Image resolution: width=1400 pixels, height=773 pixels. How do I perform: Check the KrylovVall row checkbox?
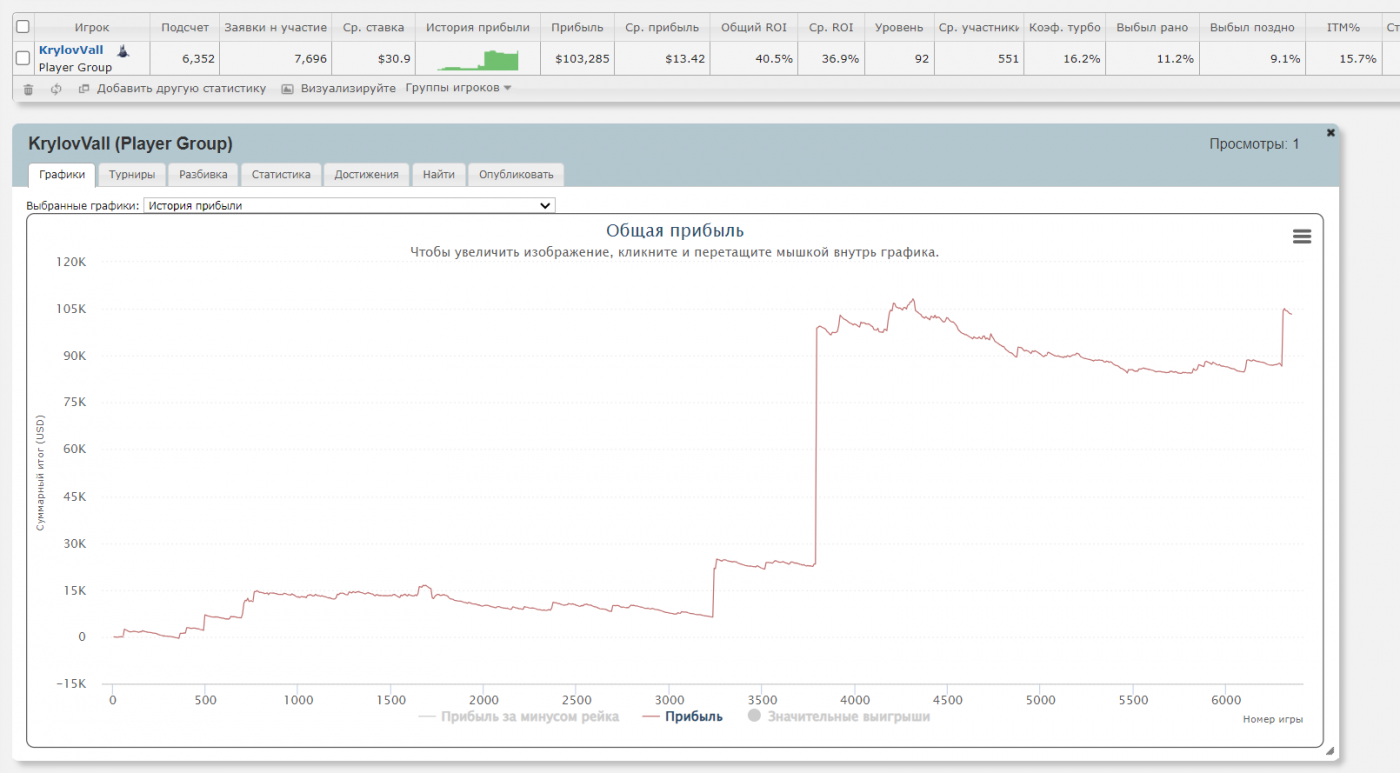[x=23, y=58]
